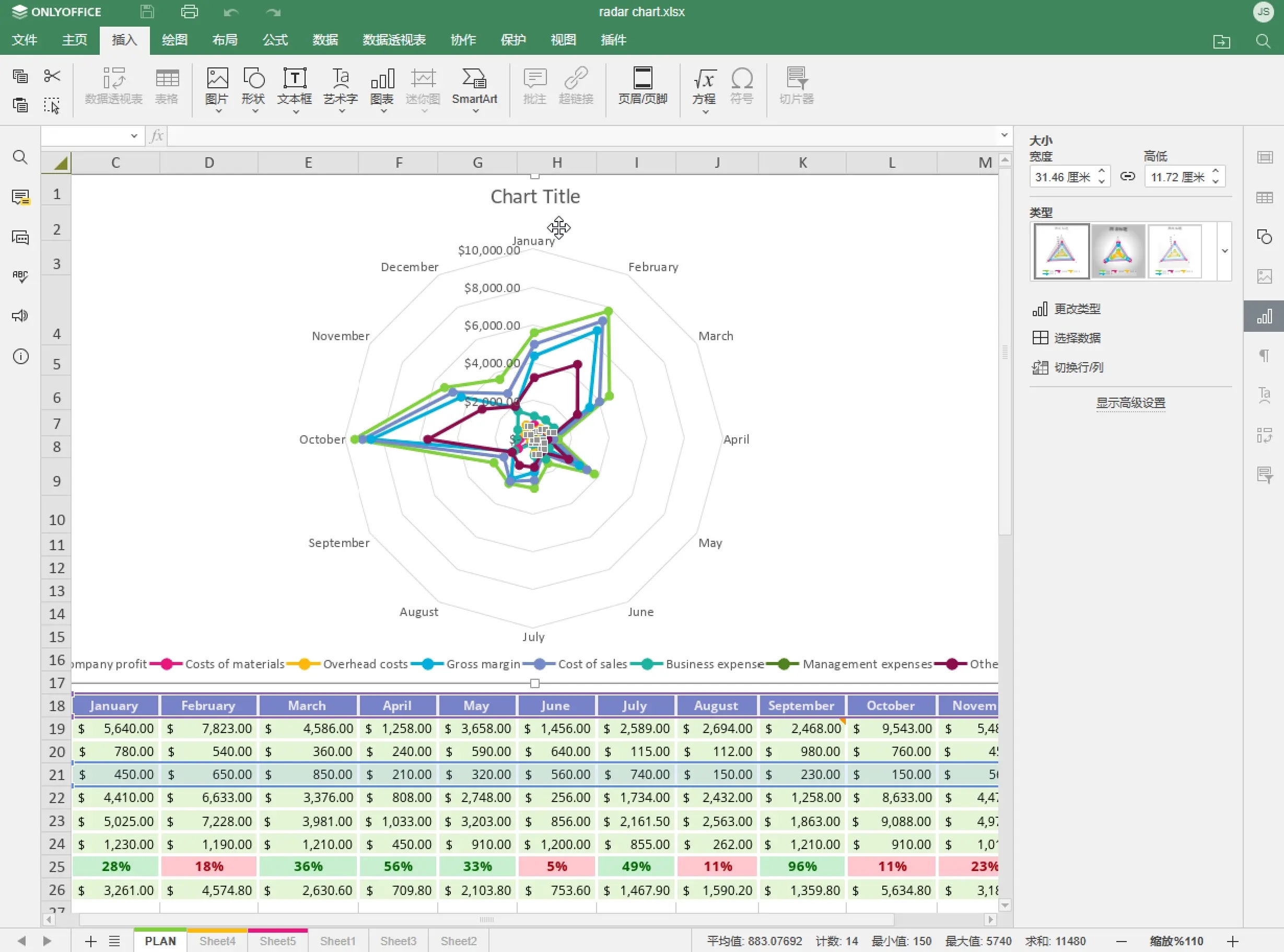Screen dimensions: 1284x952
Task: Toggle the width-height aspect ratio lock
Action: (x=1127, y=176)
